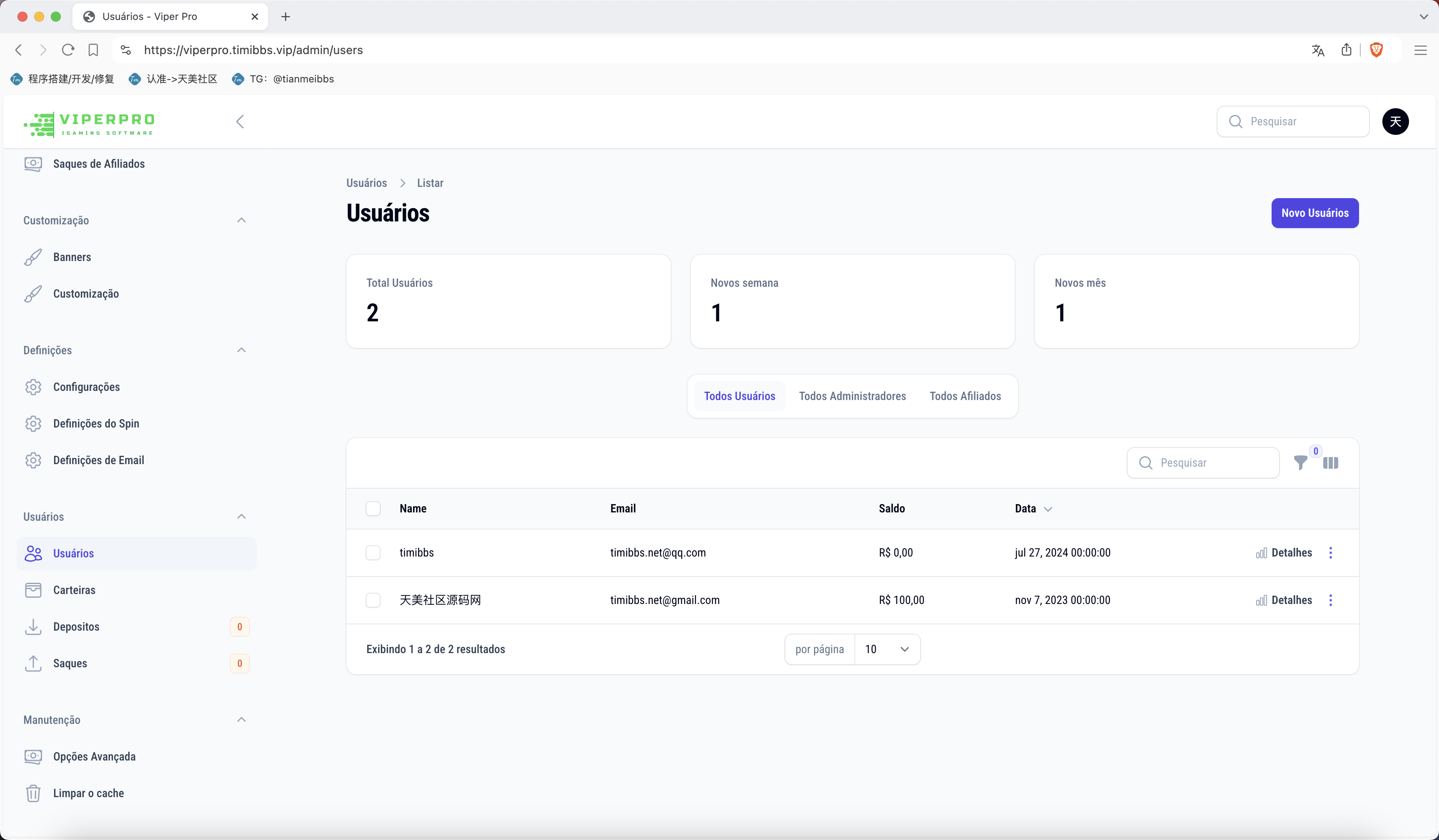Viewport: 1439px width, 840px height.
Task: Click the Brave shields icon
Action: [x=1376, y=50]
